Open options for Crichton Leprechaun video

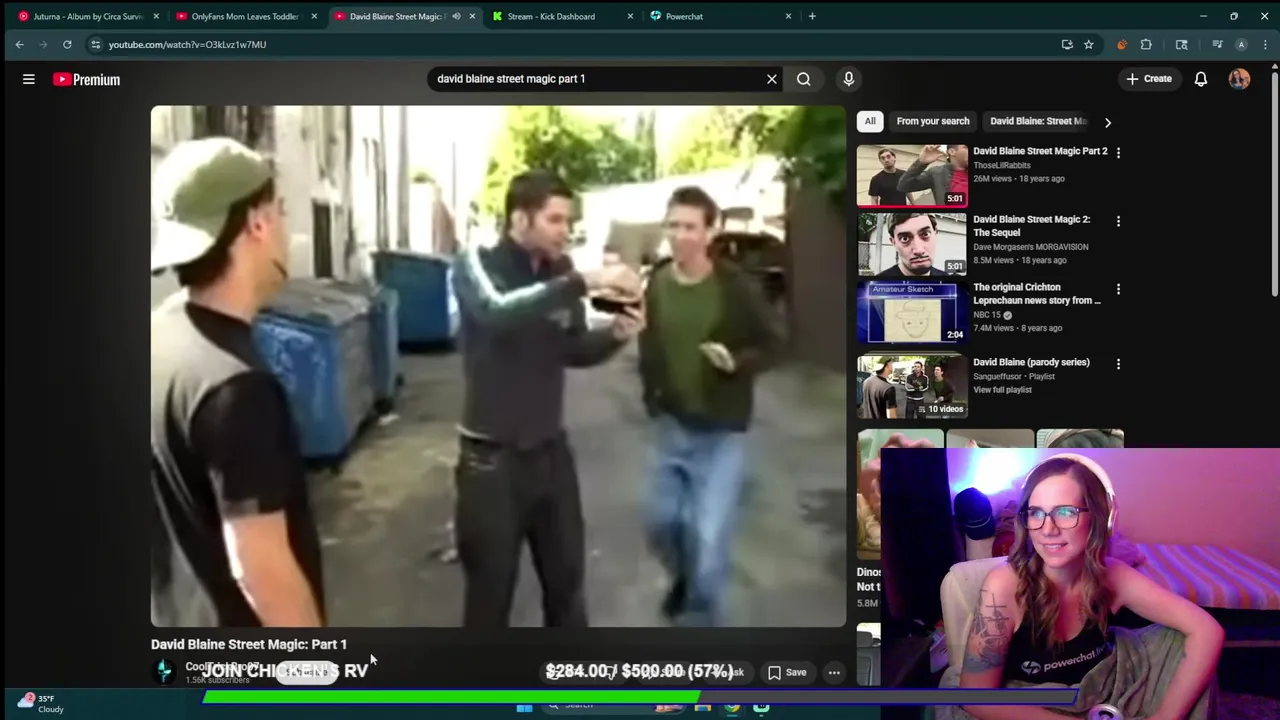coord(1118,289)
